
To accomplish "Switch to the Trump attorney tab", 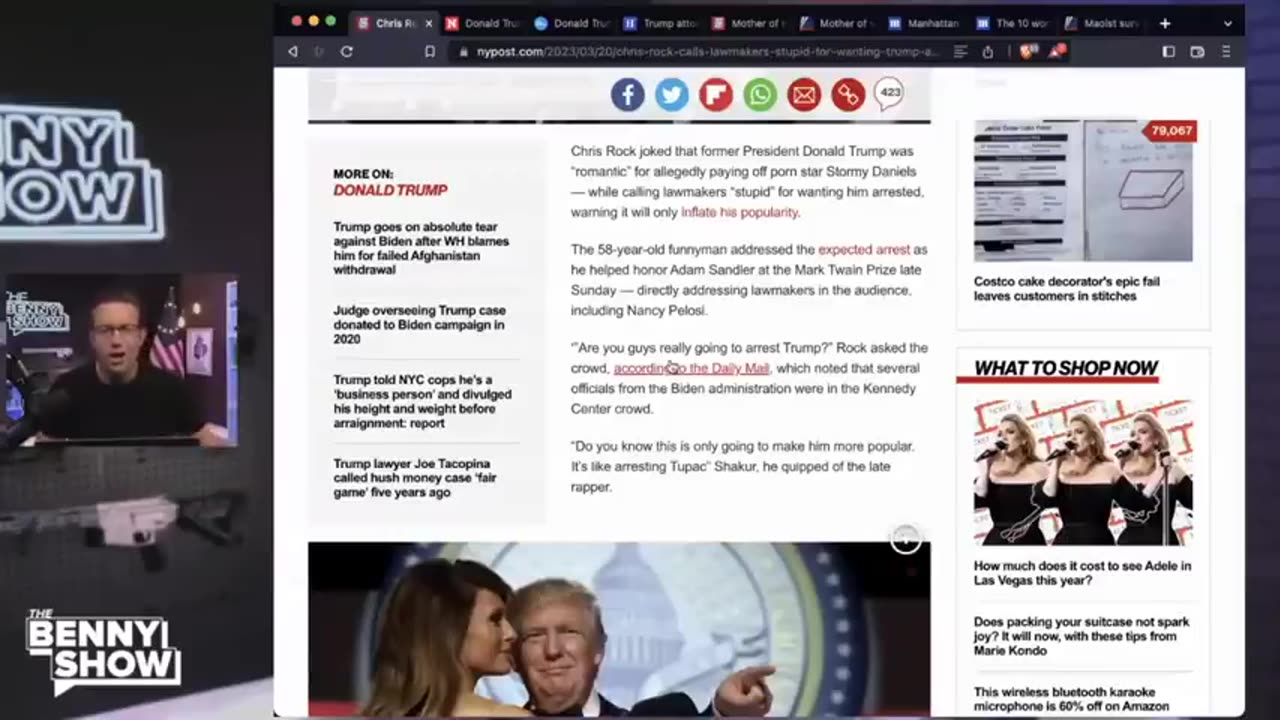I will click(660, 23).
